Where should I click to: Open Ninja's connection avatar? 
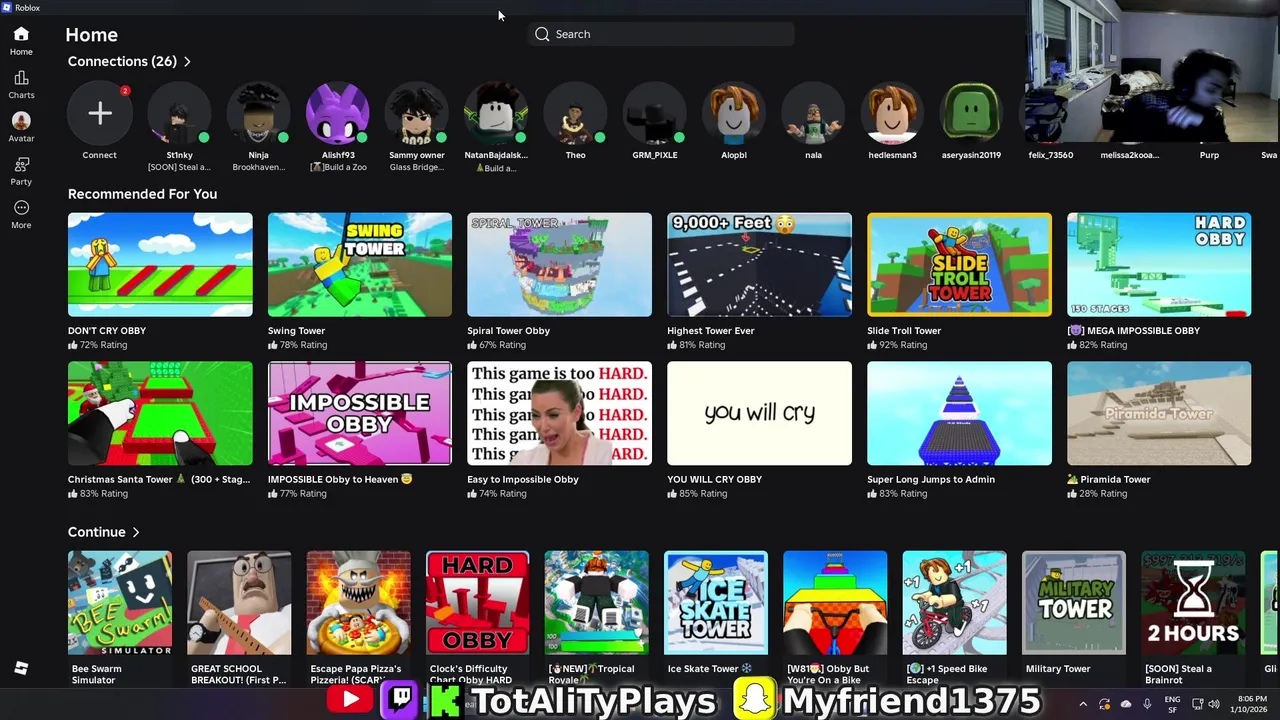pyautogui.click(x=258, y=113)
